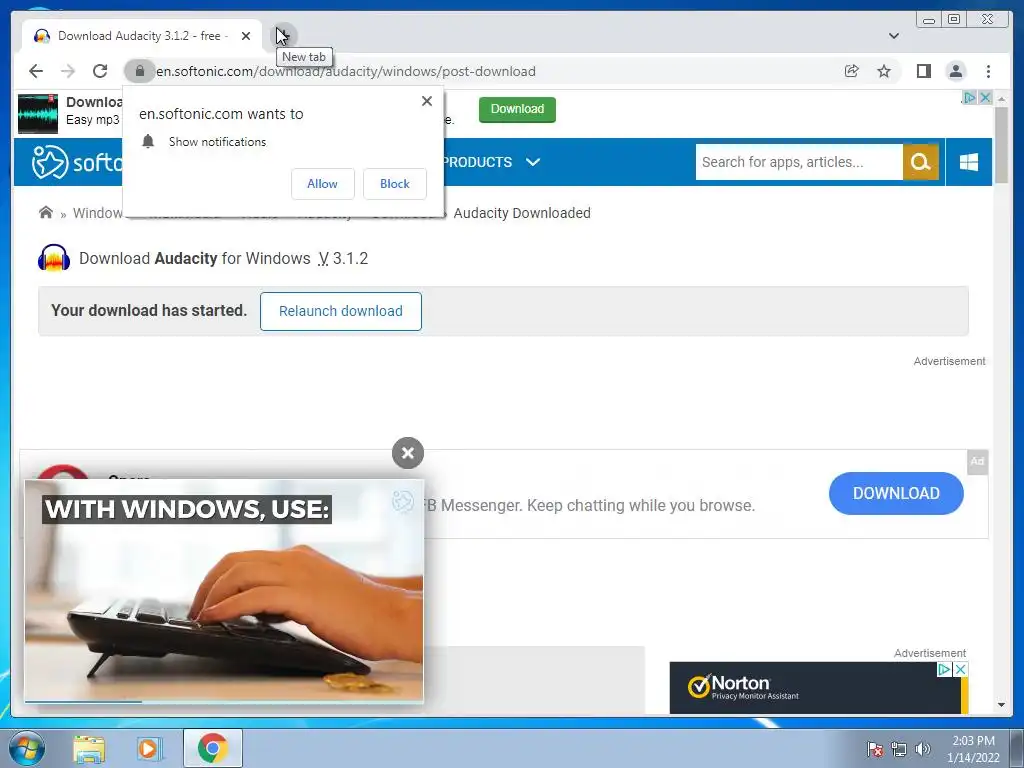
Task: Open the Chrome side panel icon
Action: (x=923, y=71)
